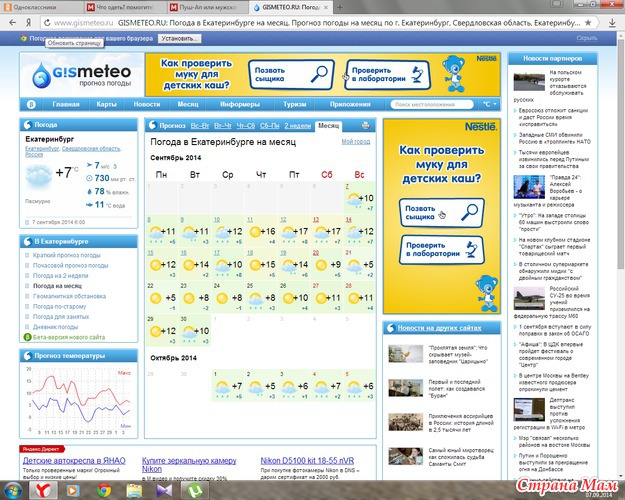Image resolution: width=625 pixels, height=500 pixels.
Task: Open Погода для занятых link
Action: coord(61,317)
